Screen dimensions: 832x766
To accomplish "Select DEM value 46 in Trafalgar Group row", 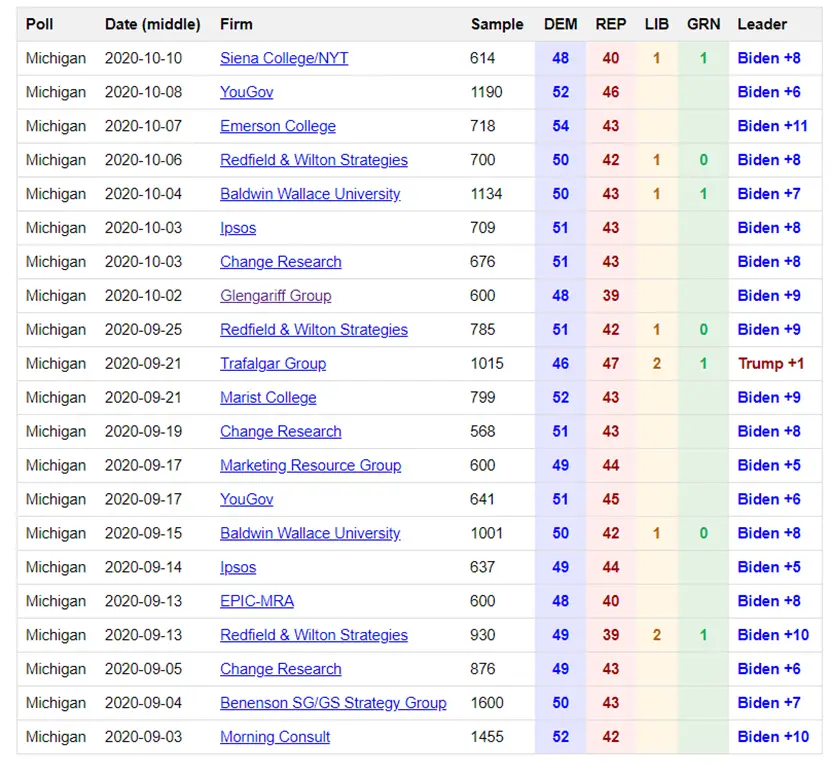I will coord(560,364).
